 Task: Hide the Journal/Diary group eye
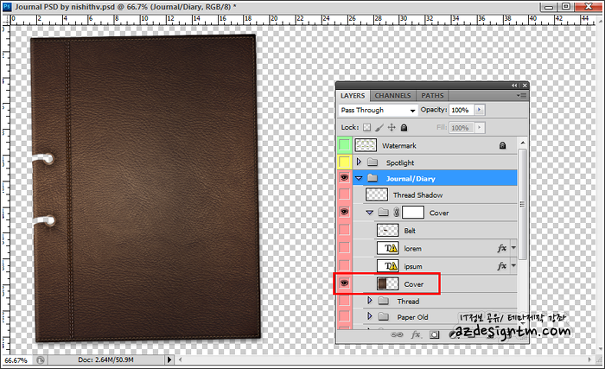coord(344,178)
